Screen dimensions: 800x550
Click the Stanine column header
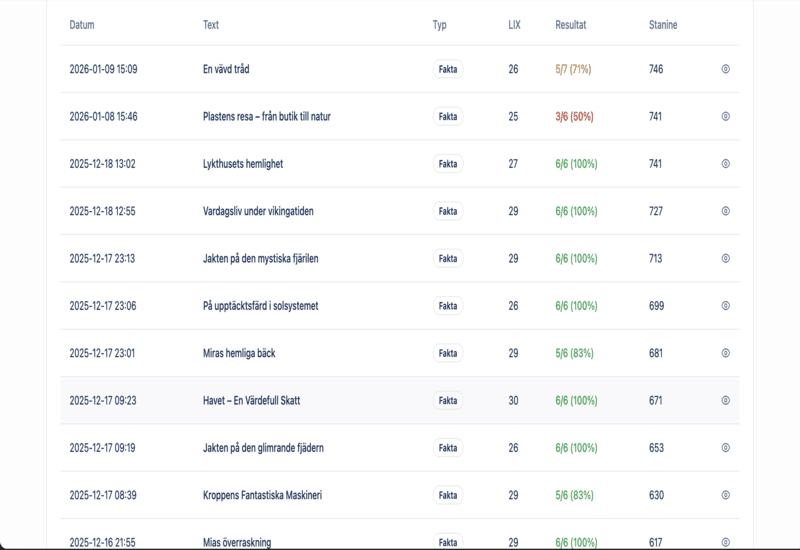click(x=663, y=25)
